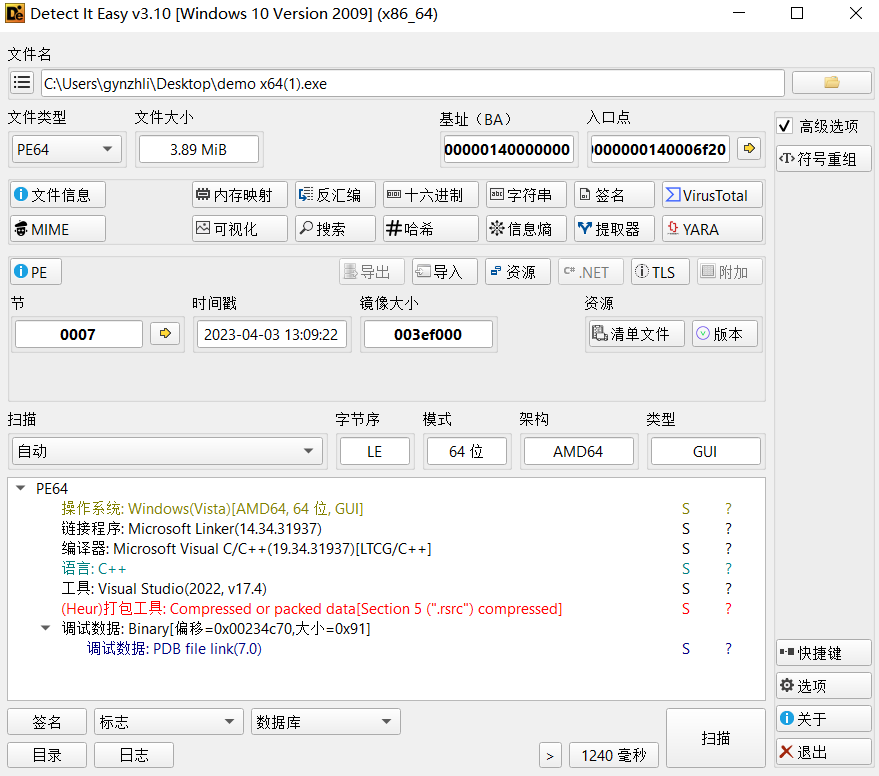Toggle 高级选项 checkbox
879x776 pixels.
[785, 126]
